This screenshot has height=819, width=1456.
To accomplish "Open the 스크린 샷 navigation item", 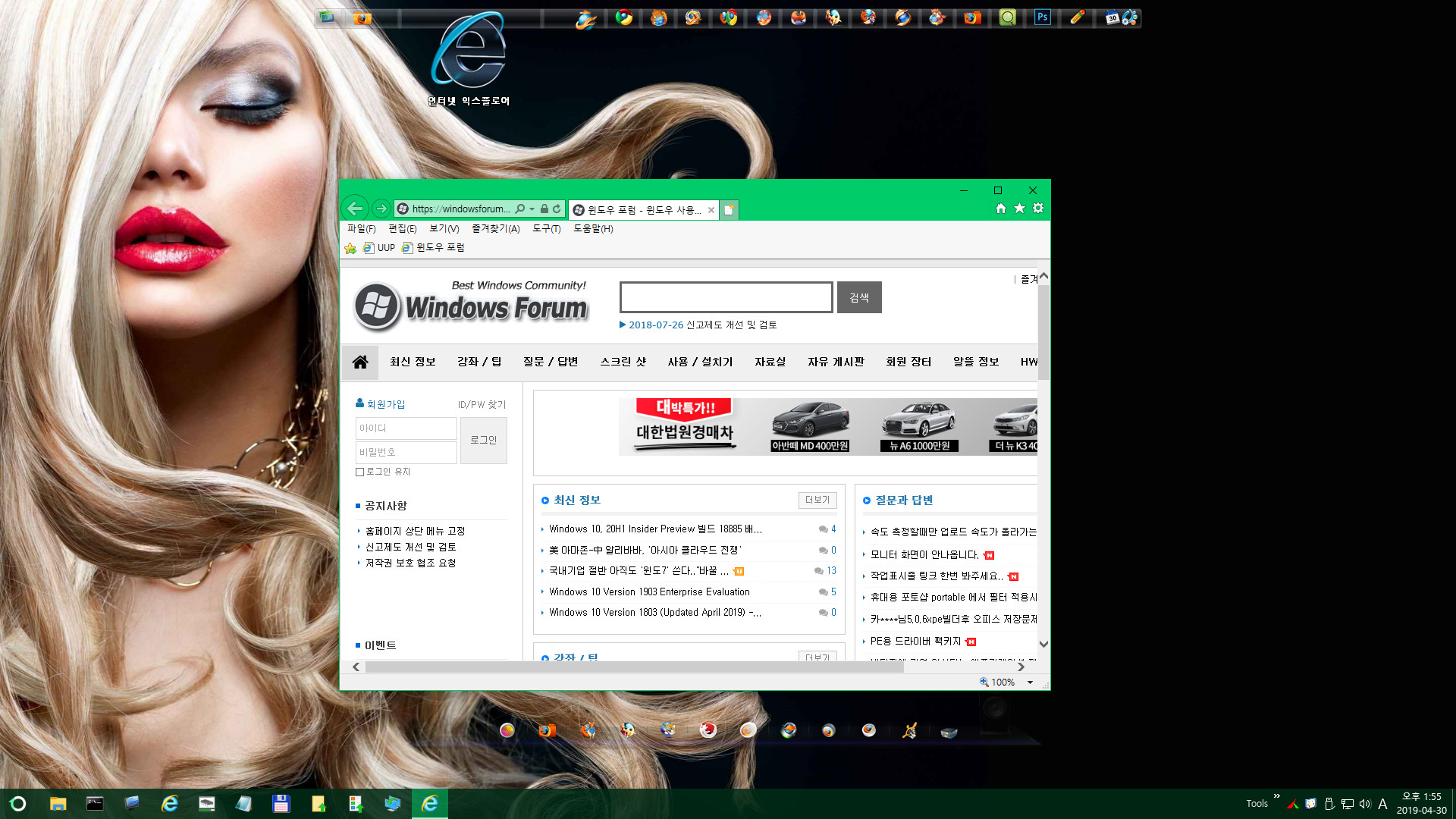I will pos(623,362).
